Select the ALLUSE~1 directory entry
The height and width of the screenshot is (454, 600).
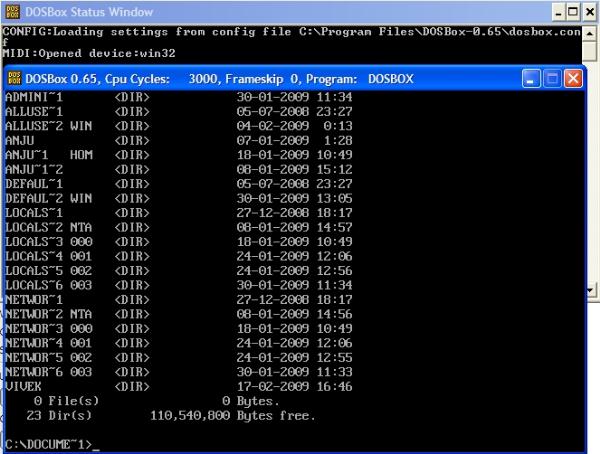[179, 111]
